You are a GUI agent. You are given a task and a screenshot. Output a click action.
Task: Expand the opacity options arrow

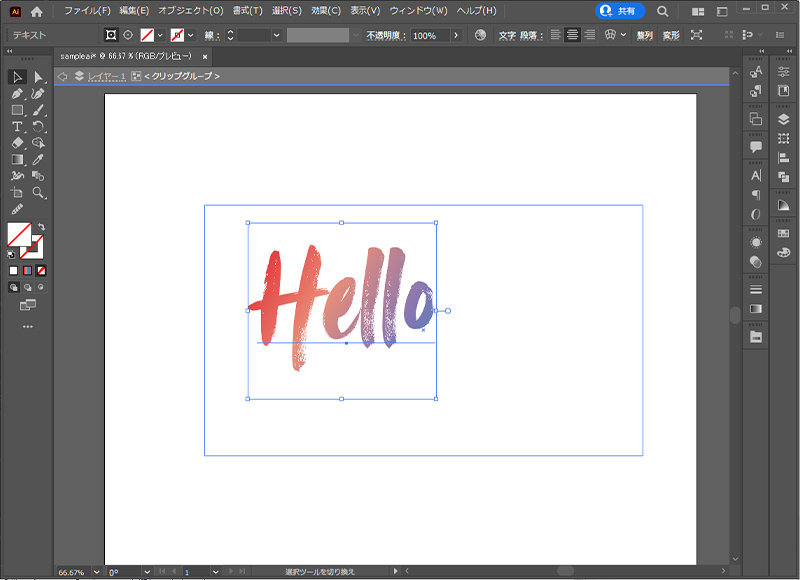(457, 36)
